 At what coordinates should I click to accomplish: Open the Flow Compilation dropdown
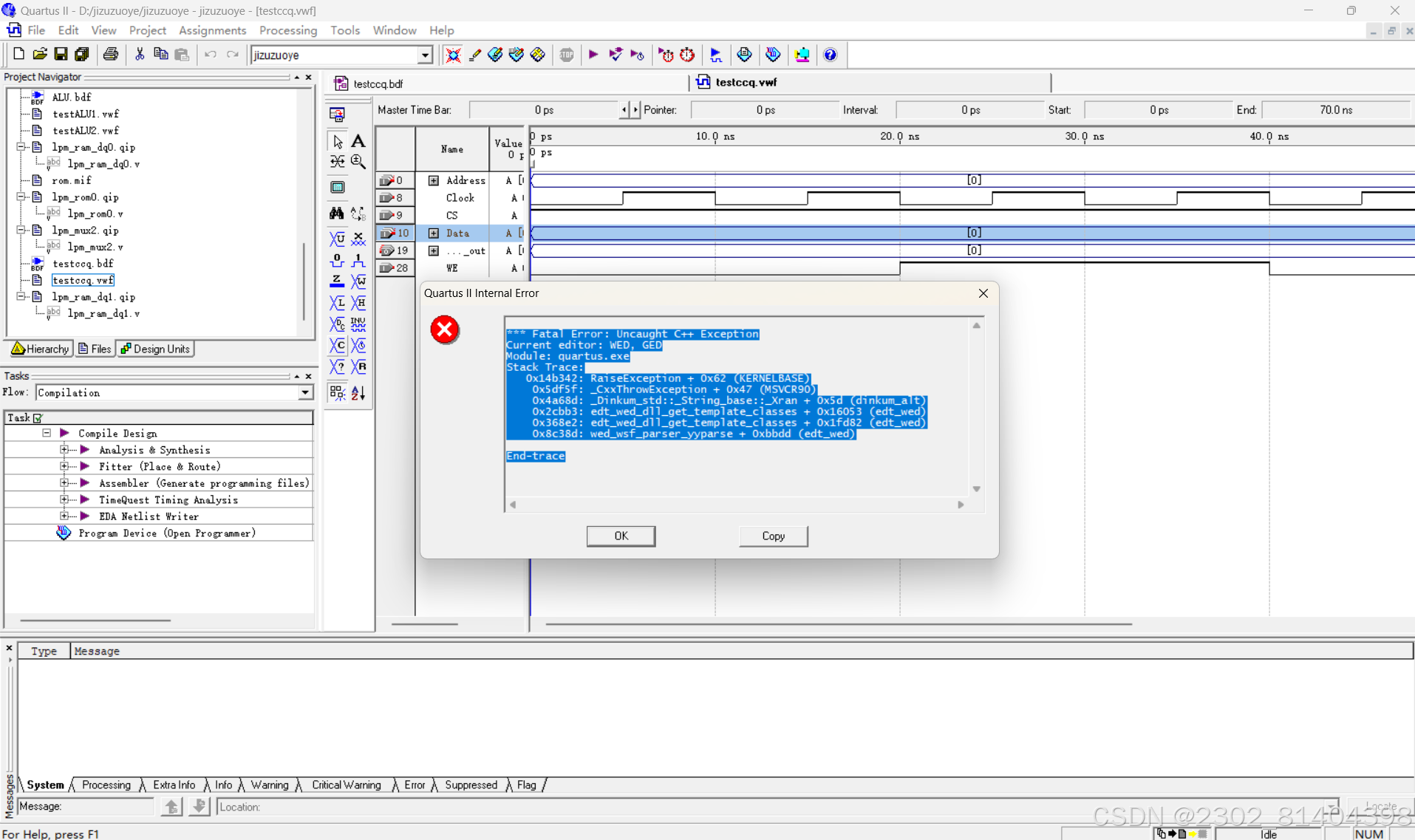305,393
